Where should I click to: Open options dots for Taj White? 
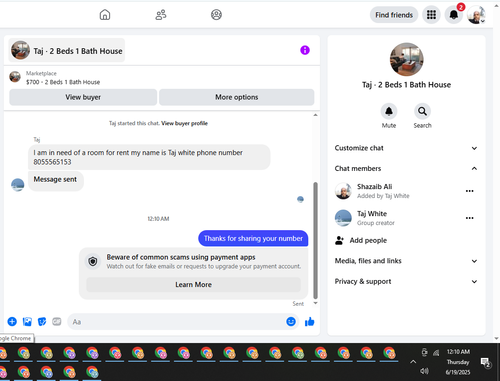coord(469,218)
